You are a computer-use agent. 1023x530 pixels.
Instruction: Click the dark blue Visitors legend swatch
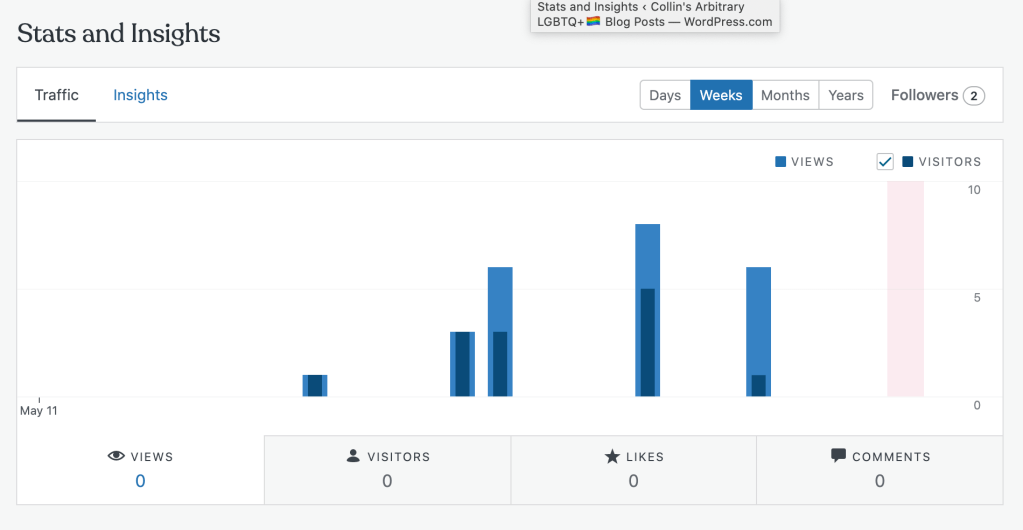coord(907,162)
